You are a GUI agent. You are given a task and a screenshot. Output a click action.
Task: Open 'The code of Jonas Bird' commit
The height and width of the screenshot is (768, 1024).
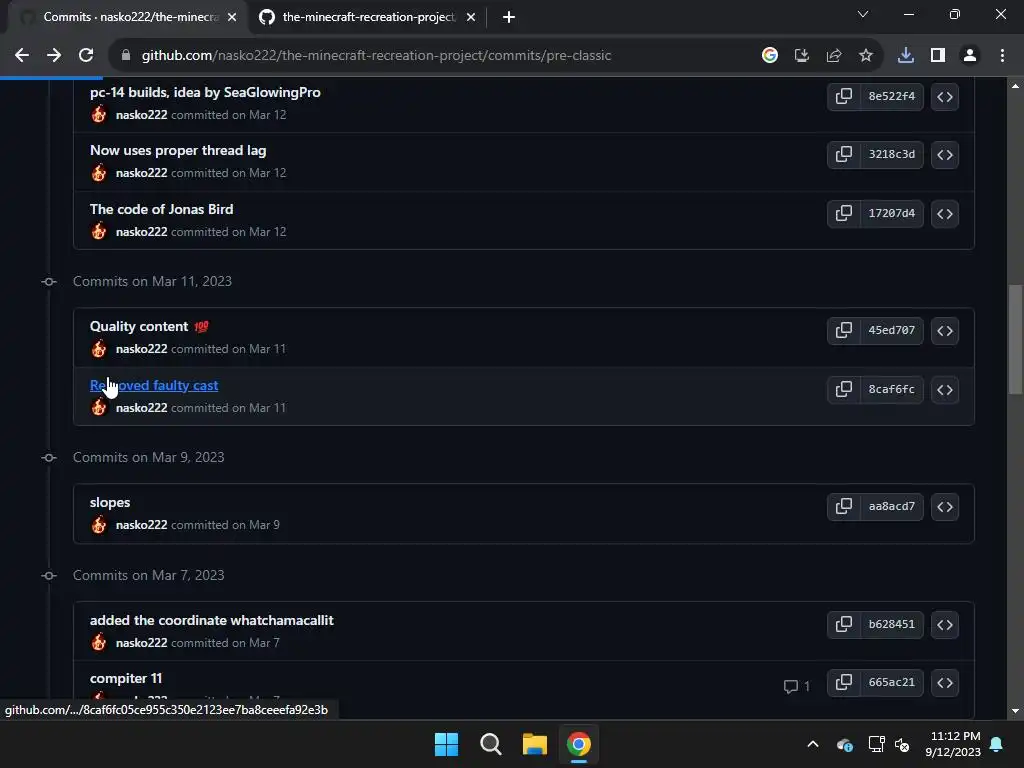tap(161, 209)
